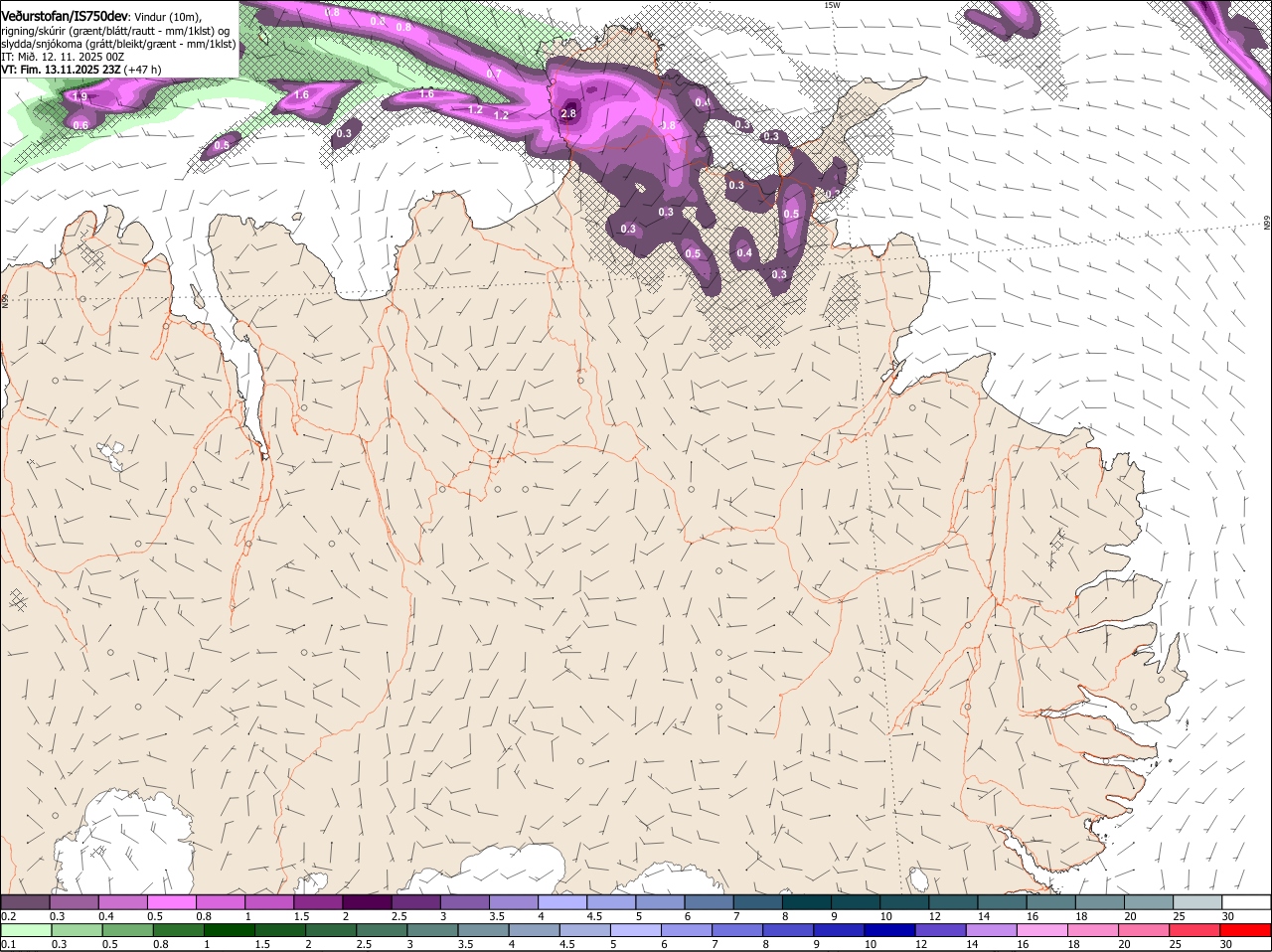
Task: Click the red rain legend swatch right of 30
Action: click(1247, 929)
